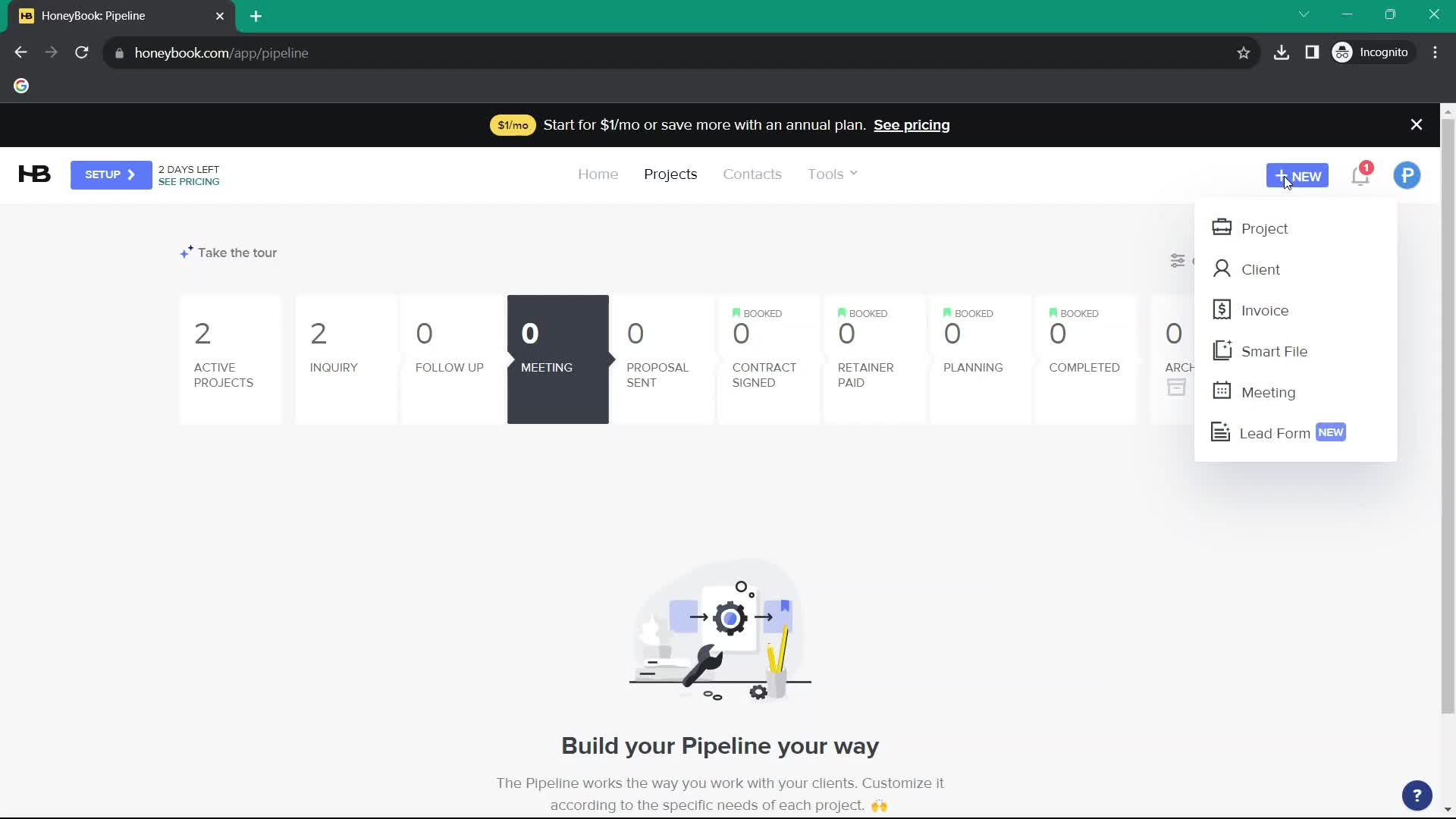Image resolution: width=1456 pixels, height=819 pixels.
Task: Open See pricing link in banner
Action: point(912,125)
